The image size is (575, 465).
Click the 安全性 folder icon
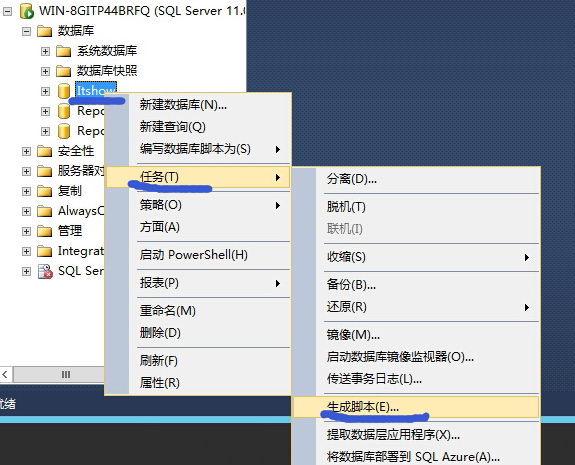point(44,151)
